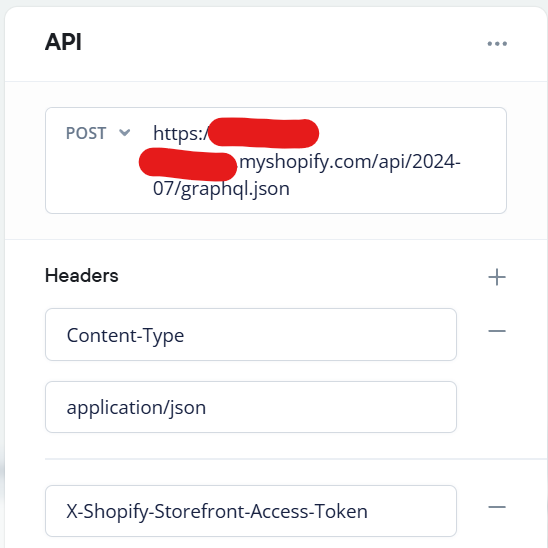Viewport: 548px width, 548px height.
Task: Remove the Content-Type header with its minus icon
Action: (497, 331)
